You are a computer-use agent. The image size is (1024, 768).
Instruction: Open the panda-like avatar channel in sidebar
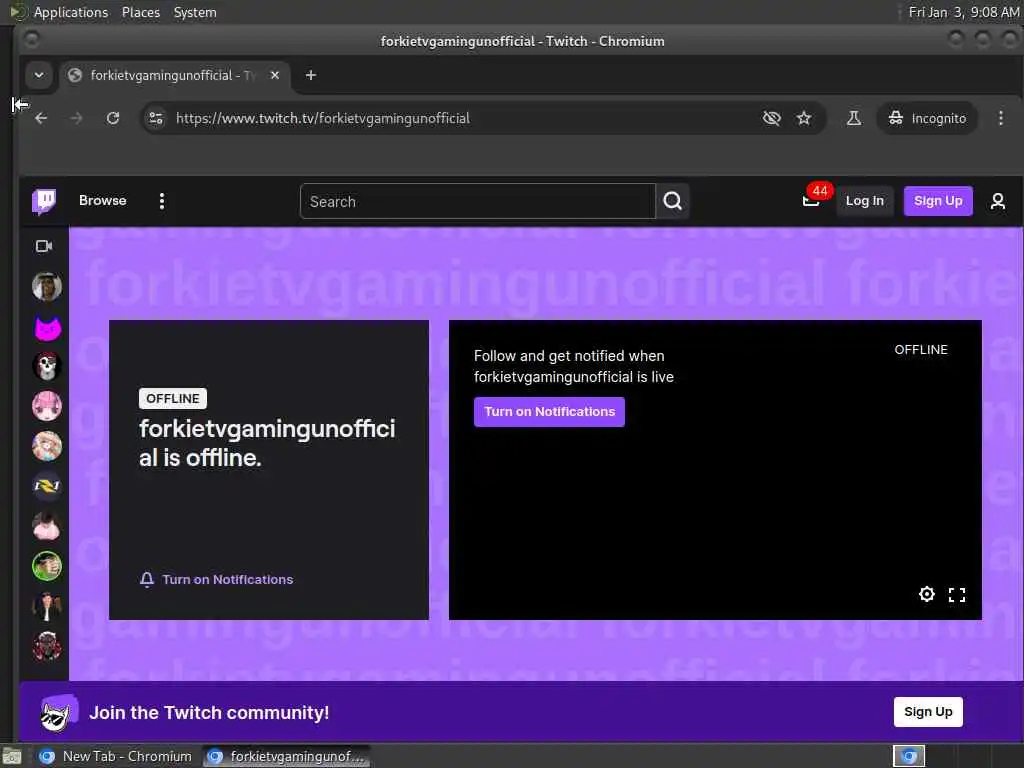coord(47,366)
